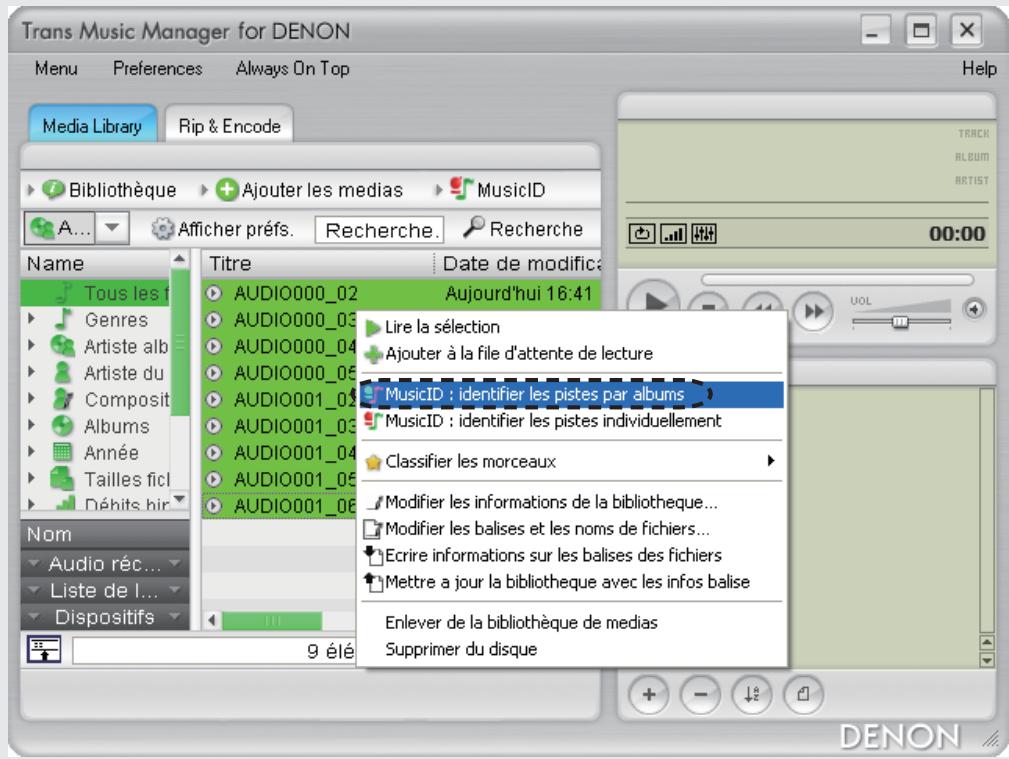Click the transfer icon in status bar
This screenshot has height=759, width=1009.
point(44,649)
